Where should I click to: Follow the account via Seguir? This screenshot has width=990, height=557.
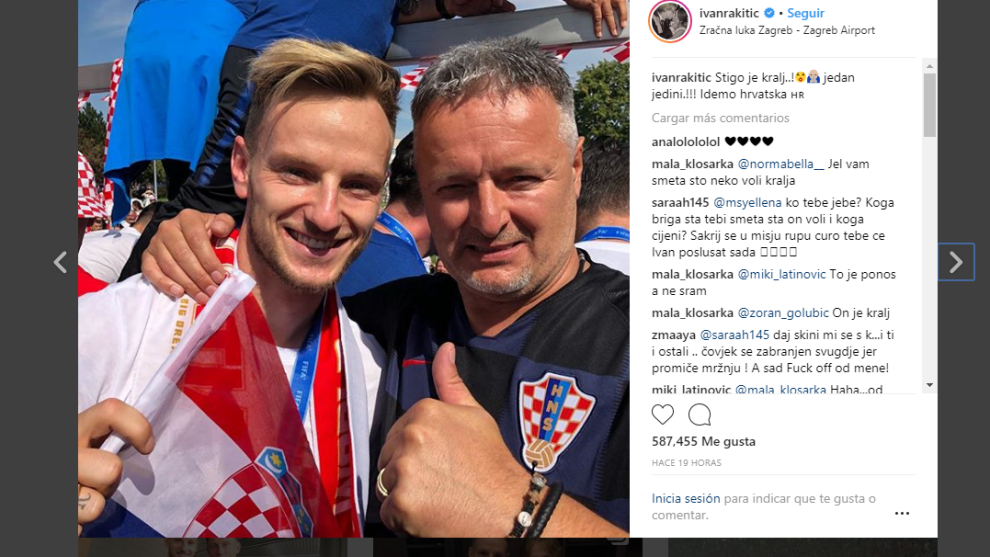[x=806, y=13]
